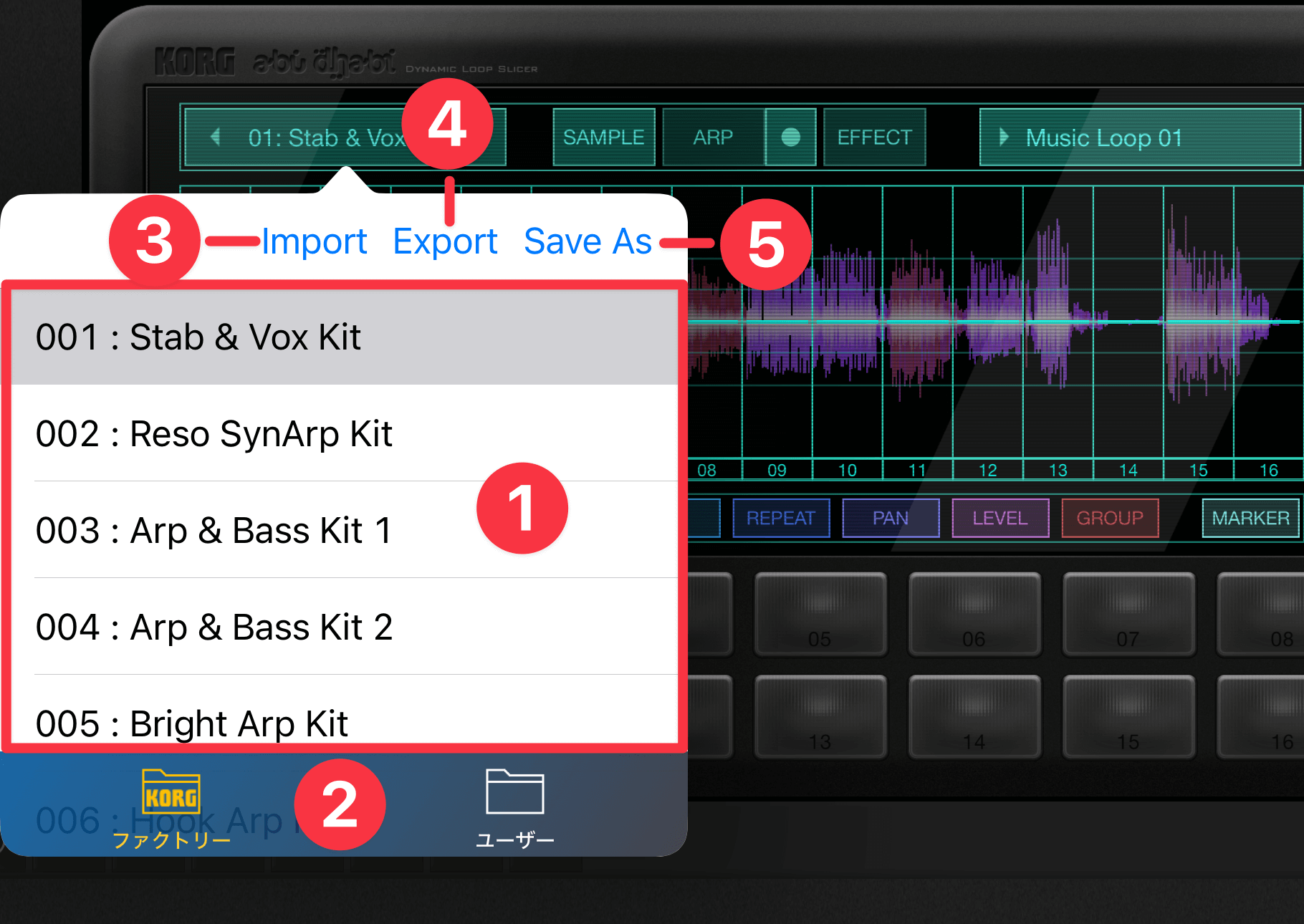The height and width of the screenshot is (924, 1304).
Task: Select 002 : Reso SynArp Kit
Action: 345,433
